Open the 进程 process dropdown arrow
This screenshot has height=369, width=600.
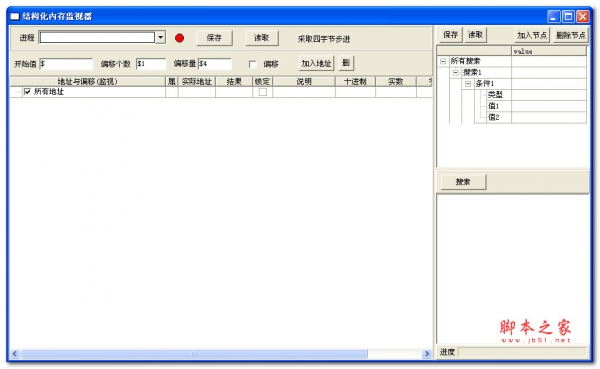(x=161, y=38)
